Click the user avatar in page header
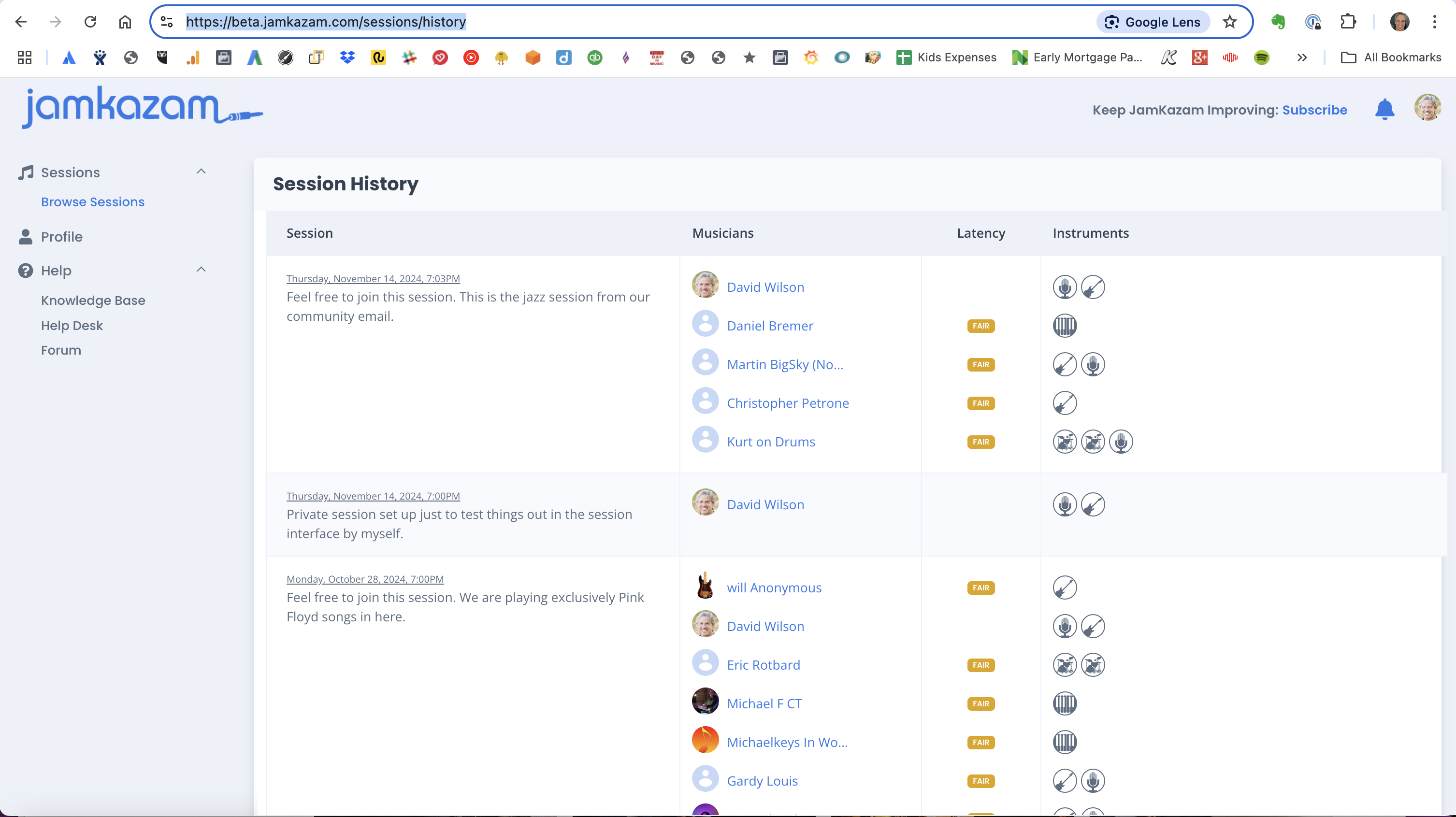Screen dimensions: 1456x817 [x=1427, y=107]
